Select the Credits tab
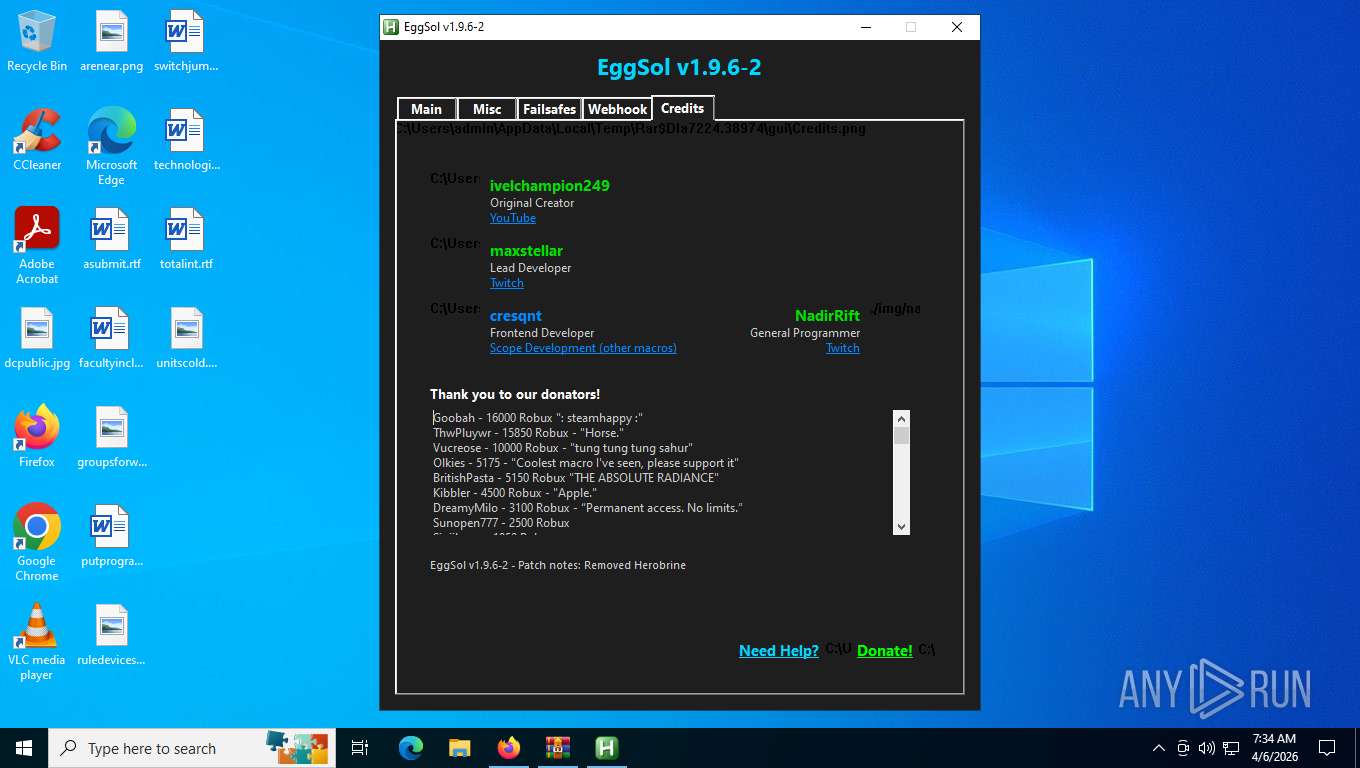1360x768 pixels. click(682, 108)
